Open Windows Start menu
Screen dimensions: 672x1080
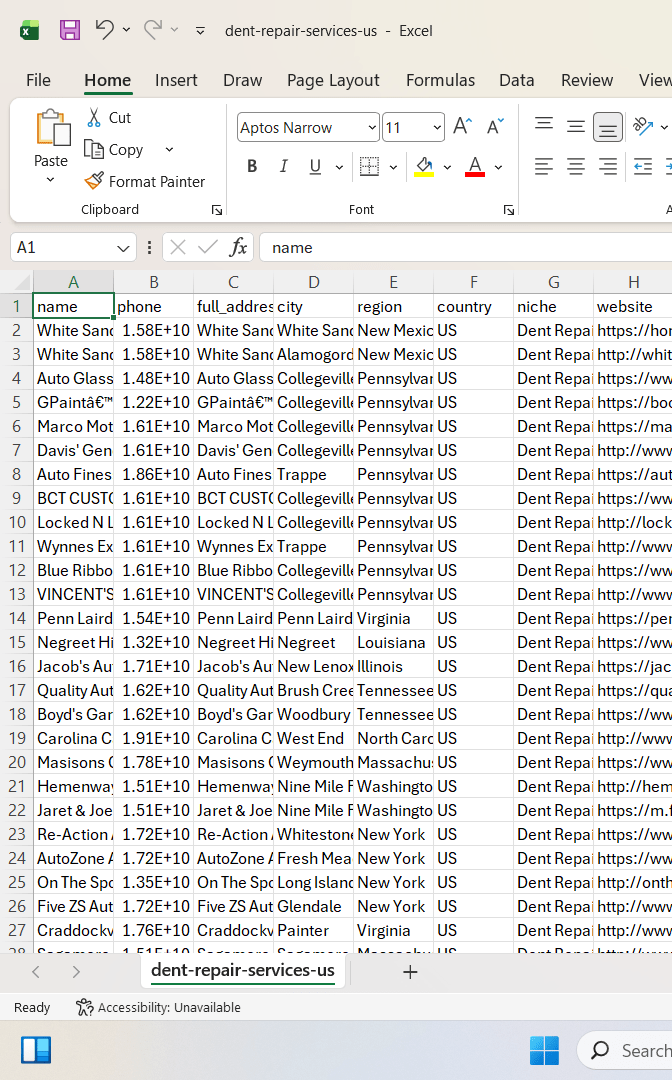(544, 1050)
